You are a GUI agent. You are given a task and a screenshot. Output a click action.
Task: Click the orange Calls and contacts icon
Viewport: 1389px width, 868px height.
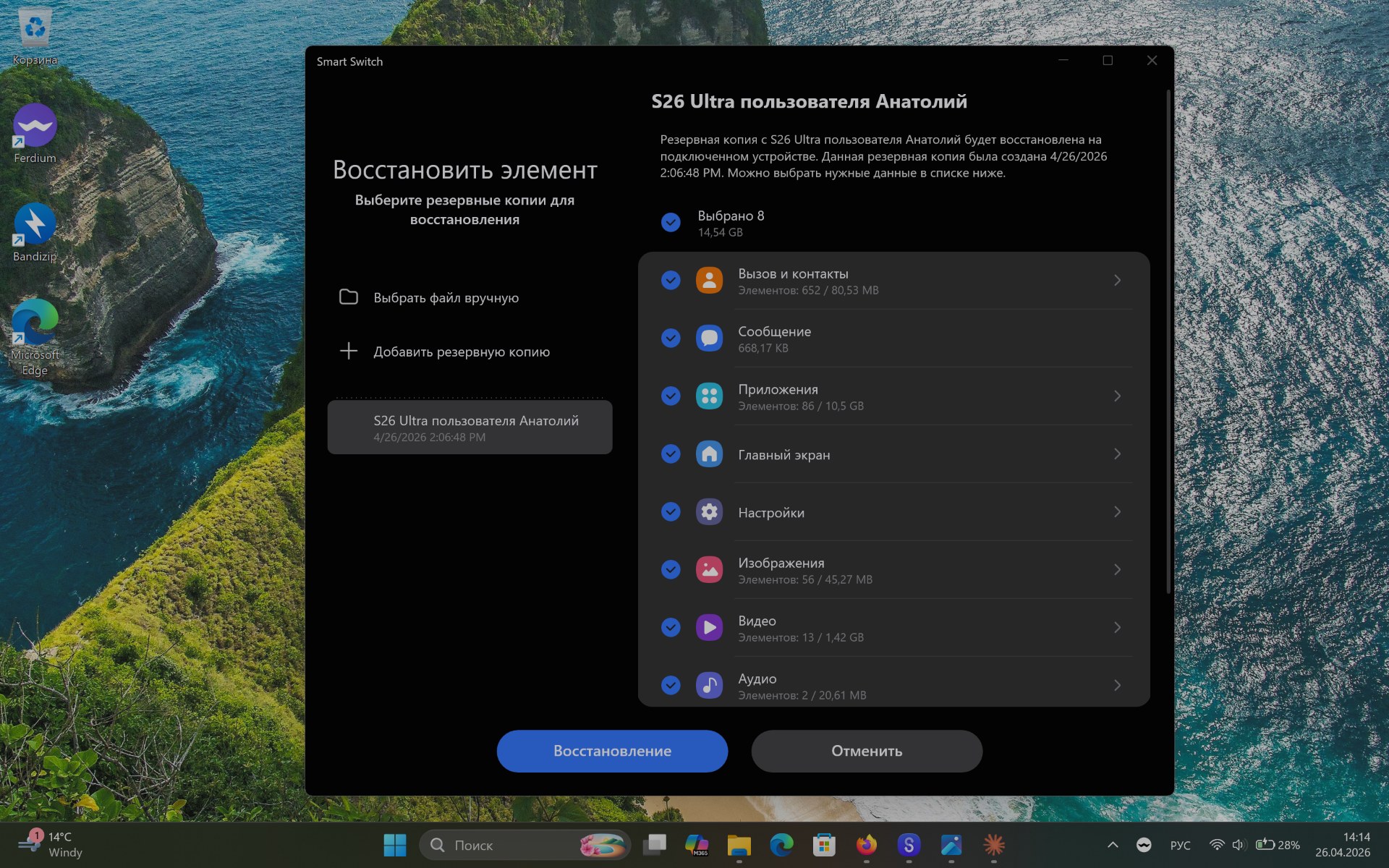coord(709,280)
